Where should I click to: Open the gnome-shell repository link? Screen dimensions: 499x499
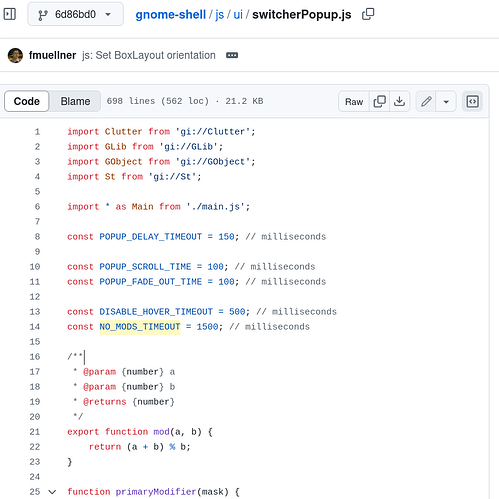click(170, 15)
